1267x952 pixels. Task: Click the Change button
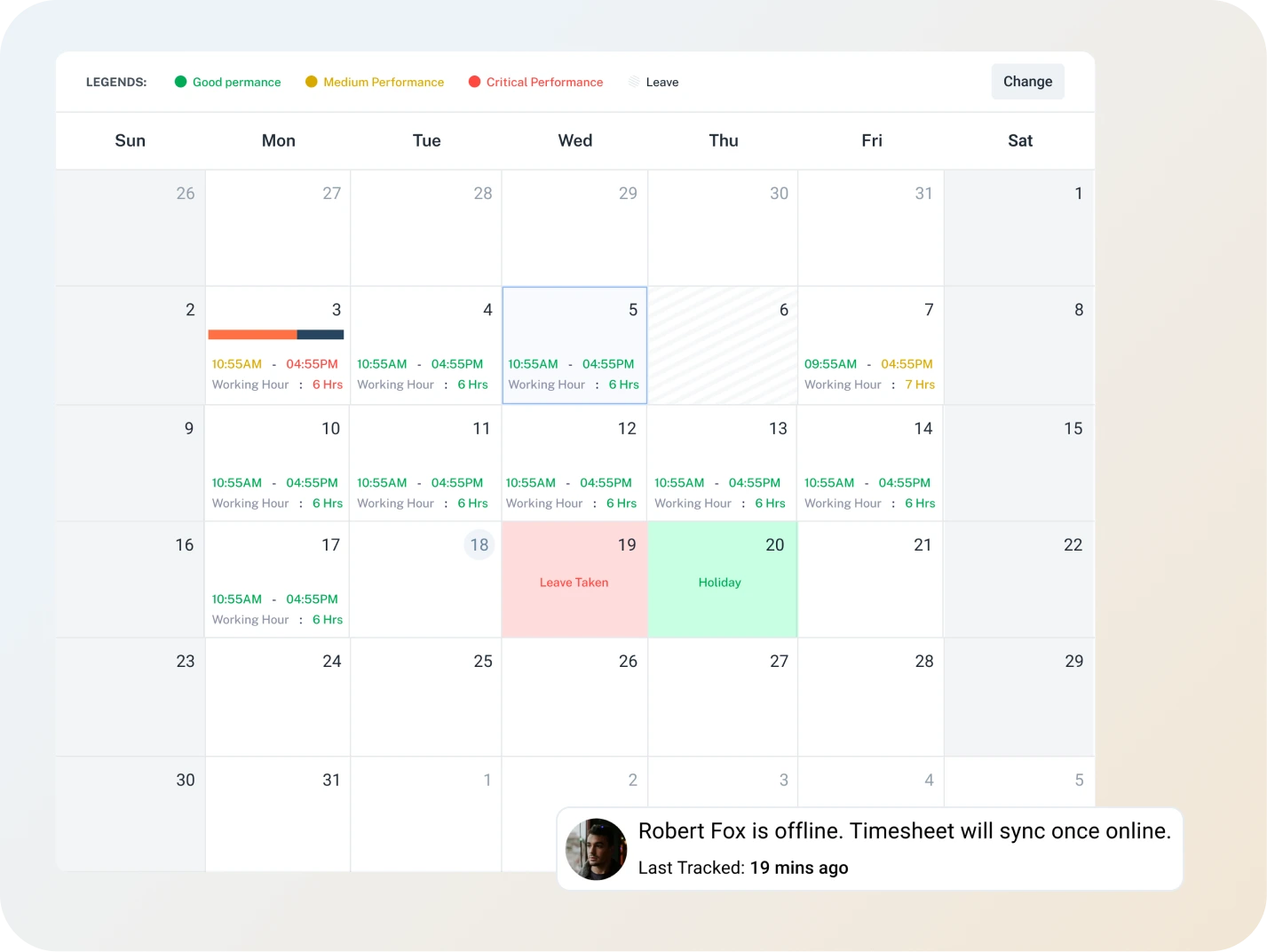(1027, 82)
